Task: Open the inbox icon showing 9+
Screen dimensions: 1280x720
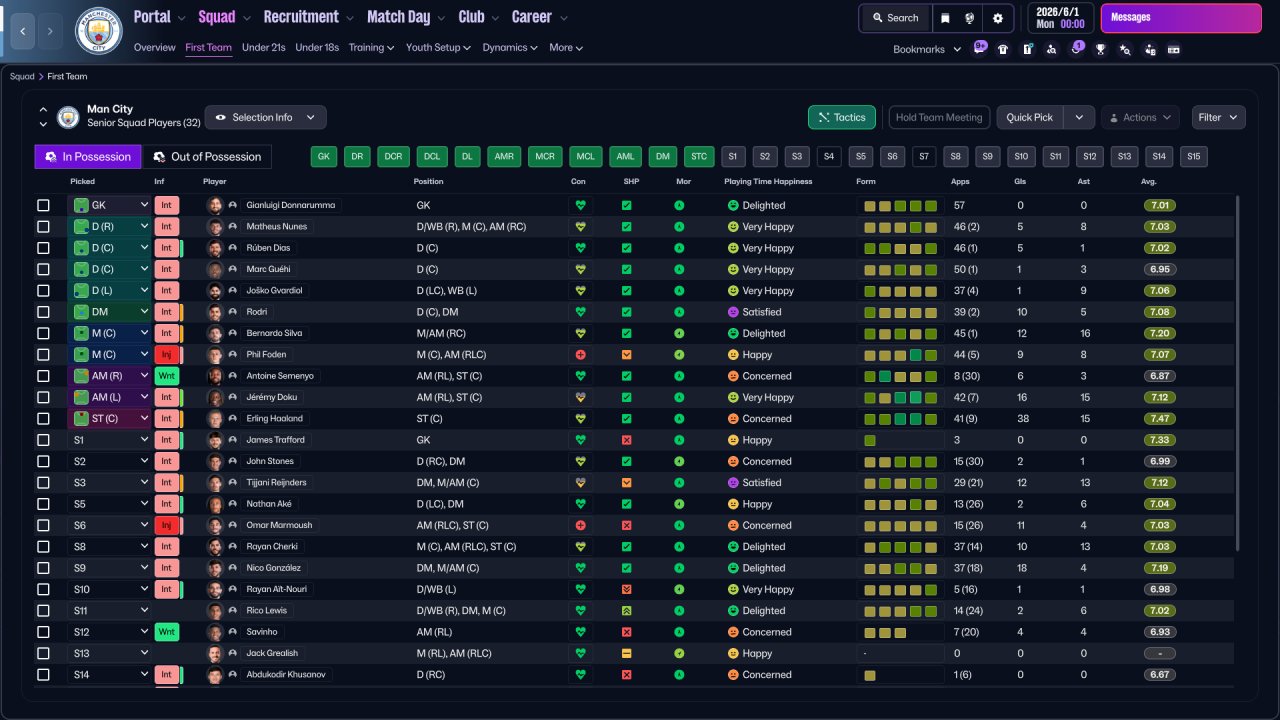Action: coord(979,48)
